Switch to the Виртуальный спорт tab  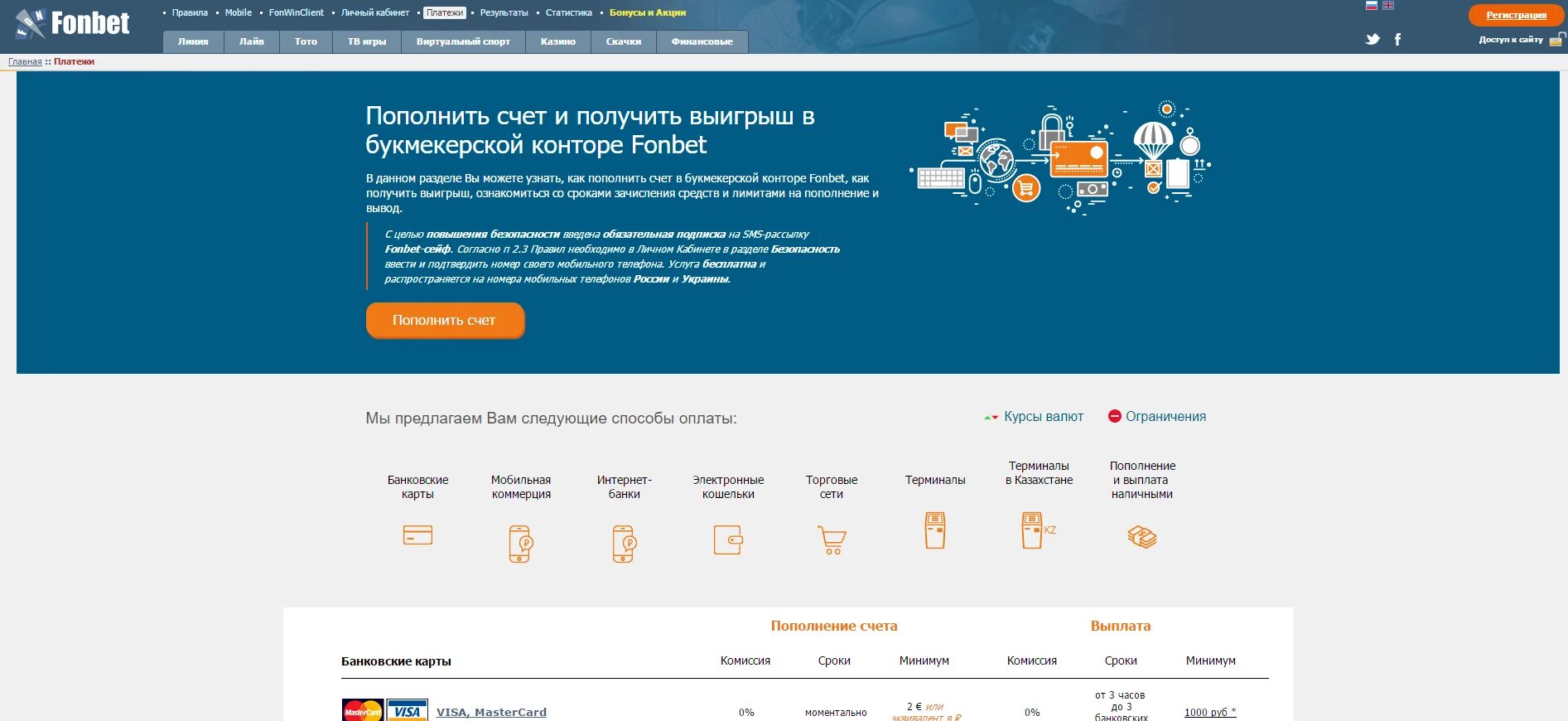pyautogui.click(x=463, y=41)
